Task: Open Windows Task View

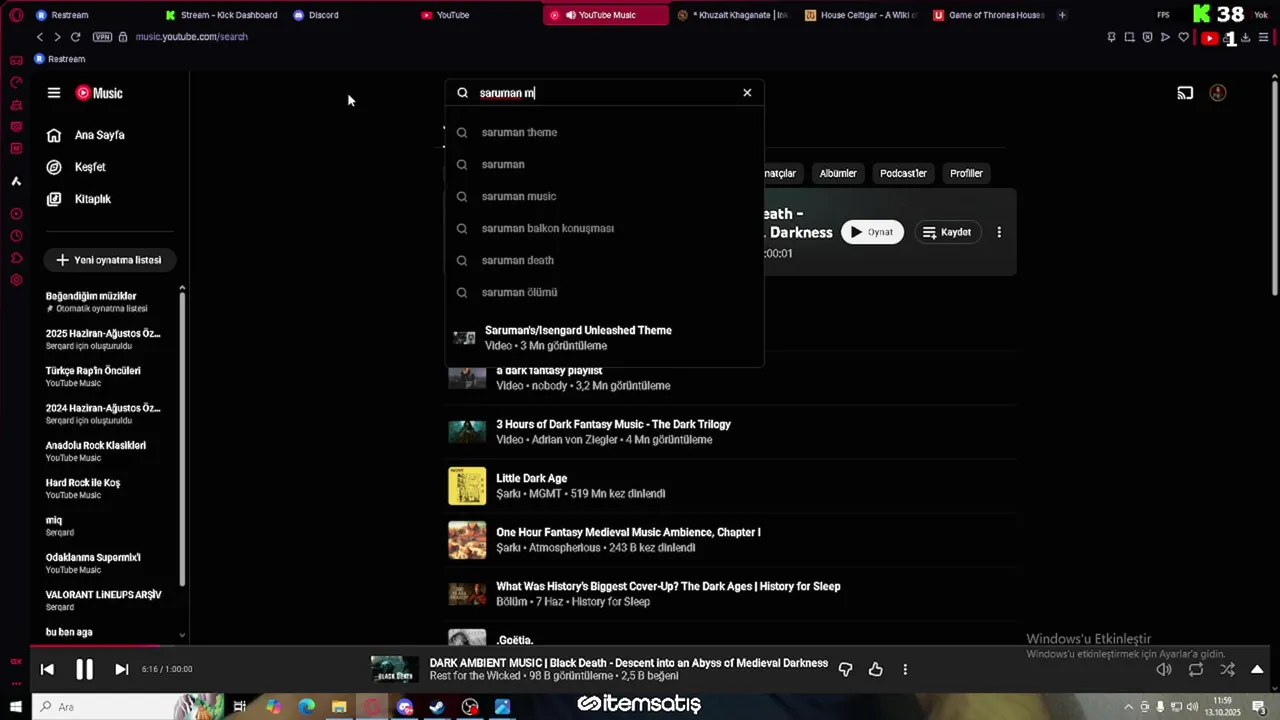Action: click(x=240, y=707)
